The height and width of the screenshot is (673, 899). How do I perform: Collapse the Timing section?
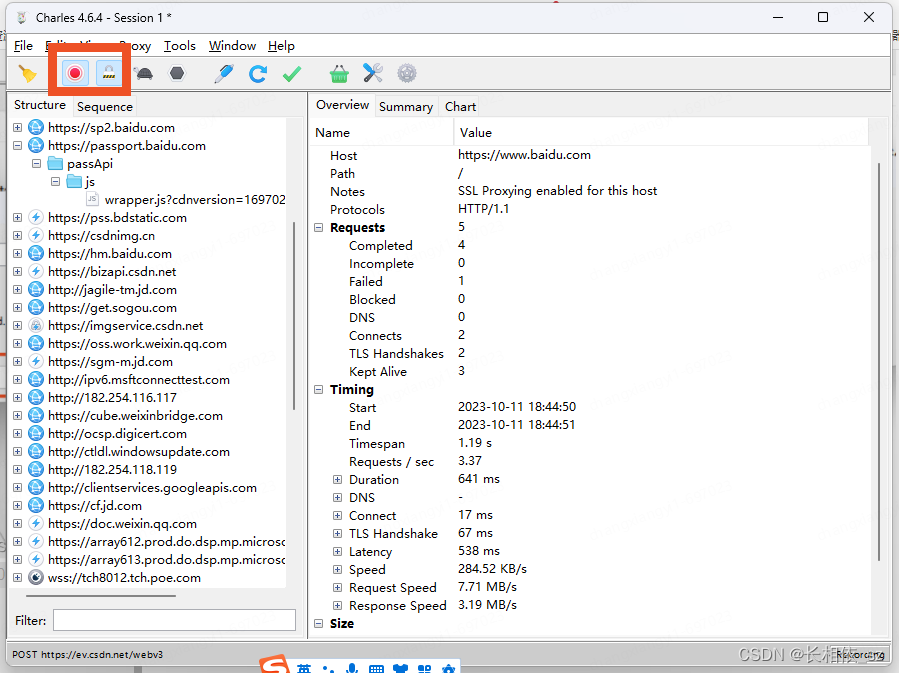pyautogui.click(x=319, y=389)
